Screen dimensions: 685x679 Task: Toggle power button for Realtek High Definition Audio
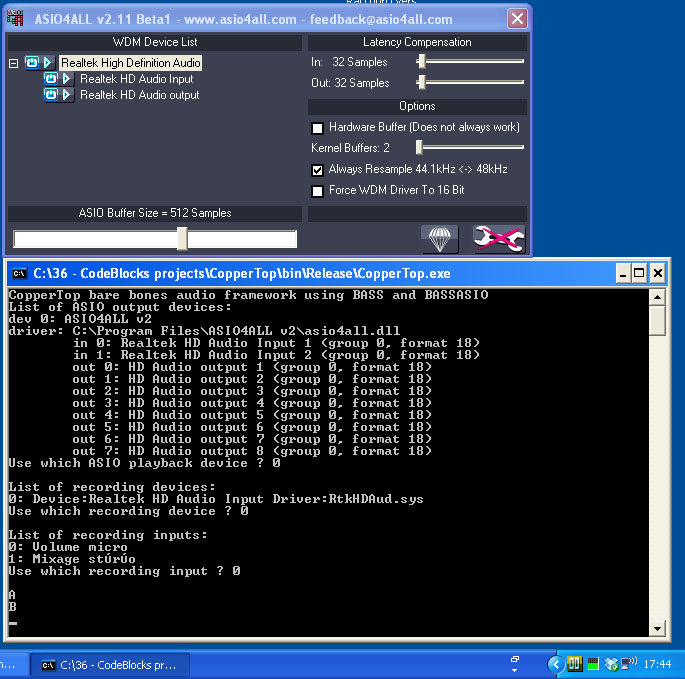point(32,63)
